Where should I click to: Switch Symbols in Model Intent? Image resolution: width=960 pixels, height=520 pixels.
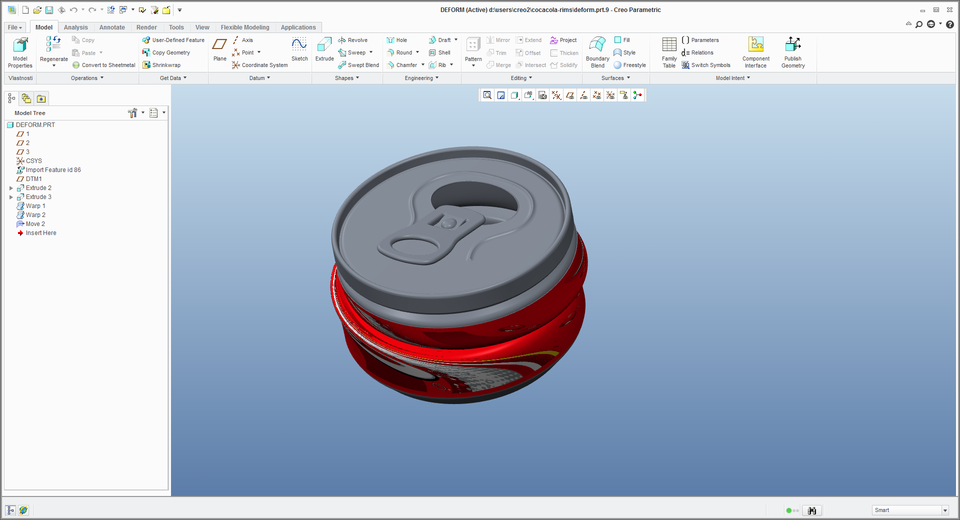coord(706,65)
